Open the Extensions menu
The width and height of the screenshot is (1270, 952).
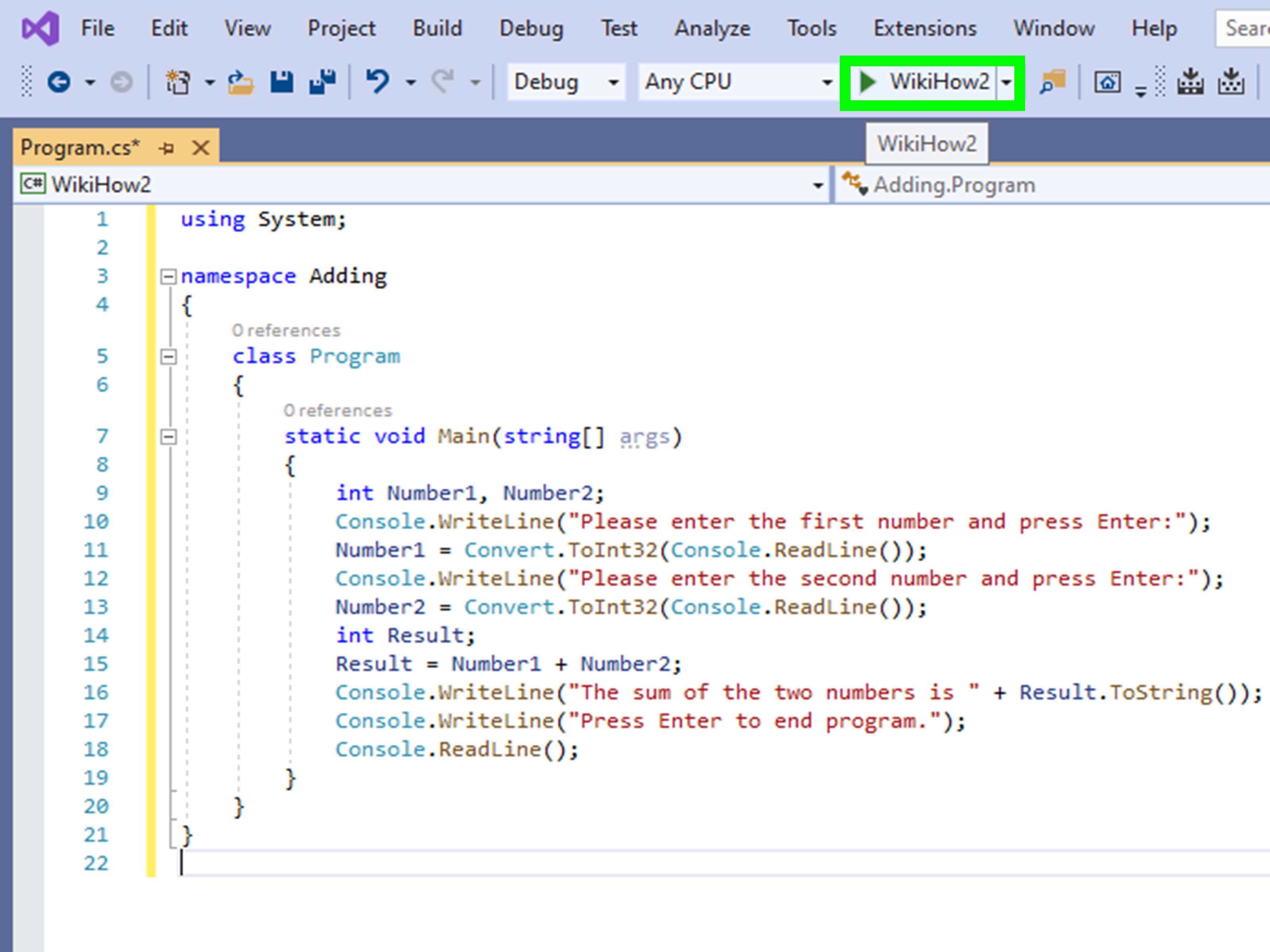925,28
